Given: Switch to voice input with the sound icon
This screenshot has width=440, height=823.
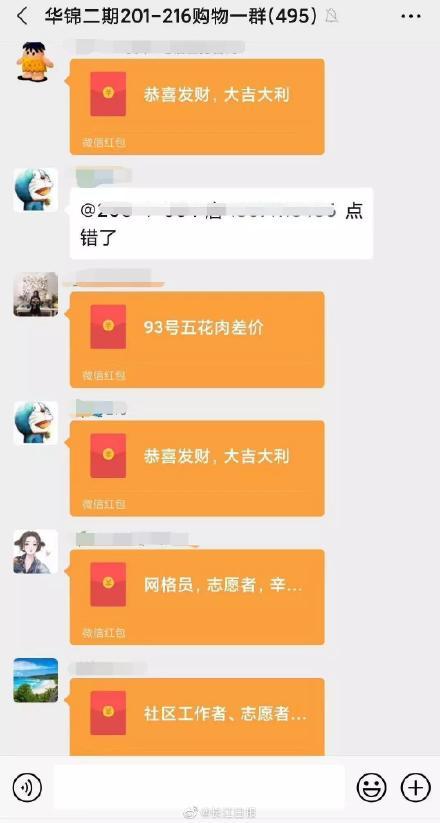Looking at the screenshot, I should pyautogui.click(x=27, y=787).
